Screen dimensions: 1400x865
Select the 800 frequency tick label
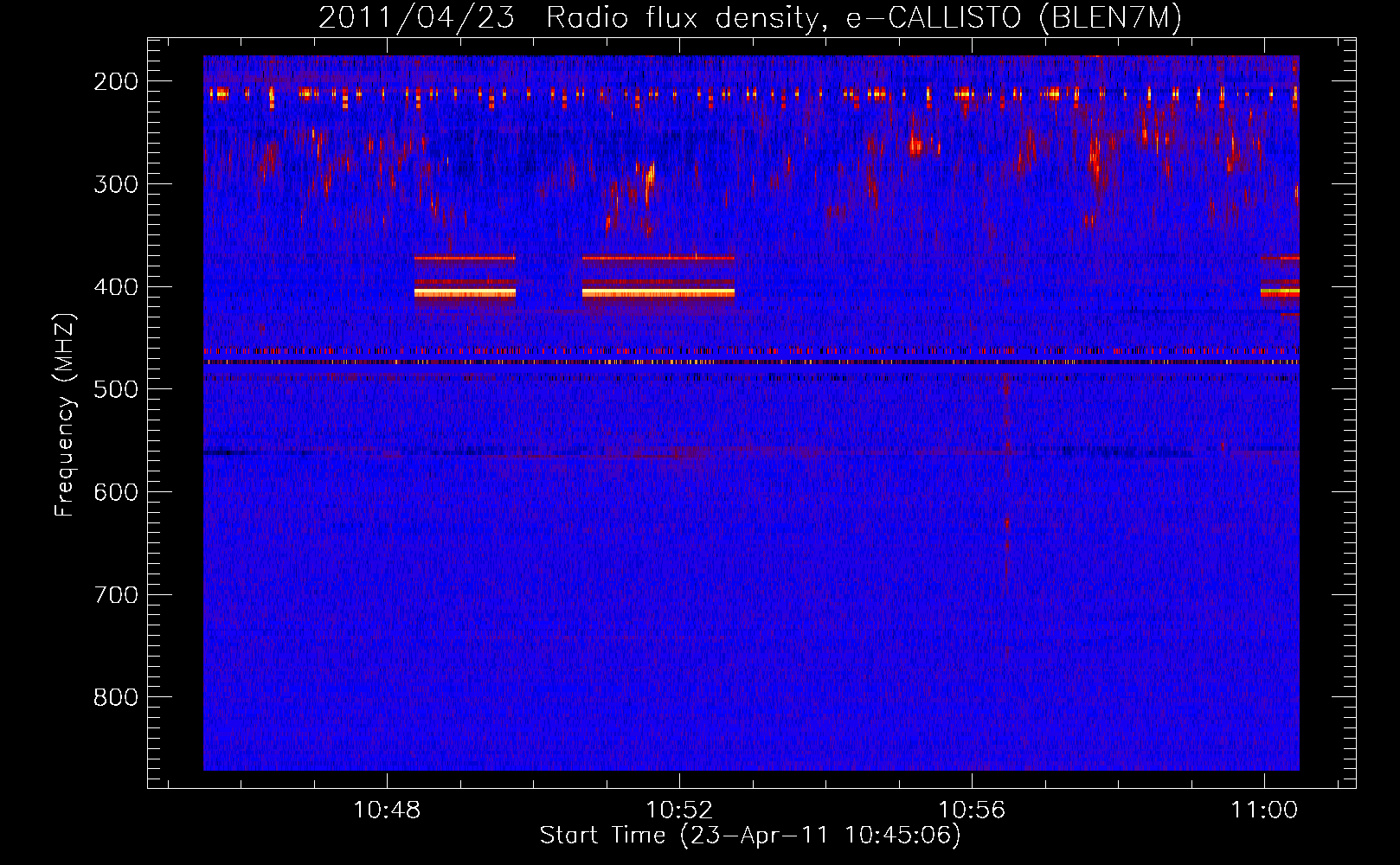click(116, 697)
